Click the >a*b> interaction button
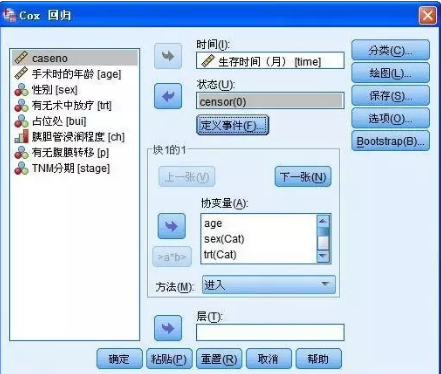441x374 pixels. pos(172,257)
